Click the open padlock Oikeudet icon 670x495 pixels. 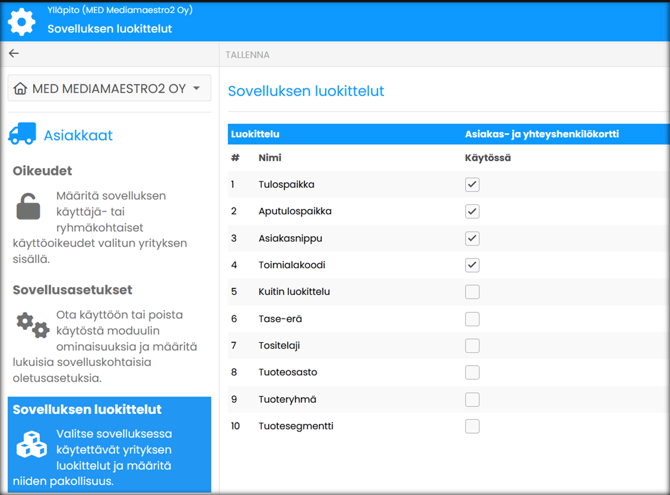click(28, 207)
